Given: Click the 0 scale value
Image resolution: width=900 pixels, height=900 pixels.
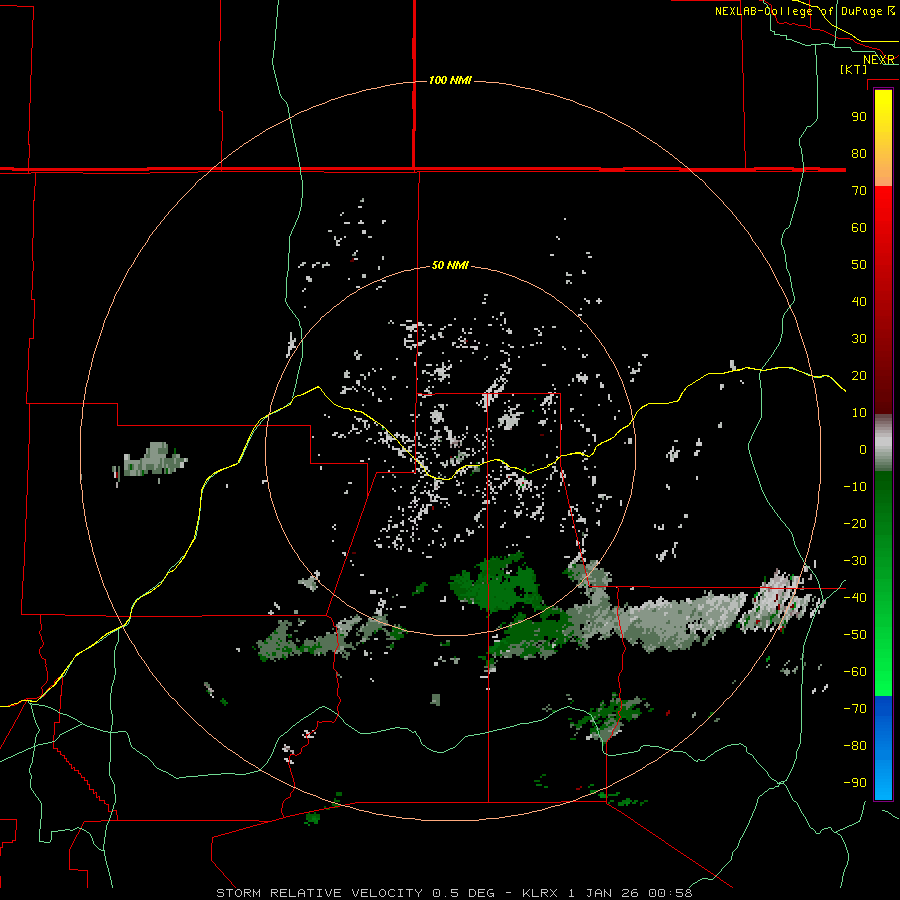Looking at the screenshot, I should coord(863,450).
